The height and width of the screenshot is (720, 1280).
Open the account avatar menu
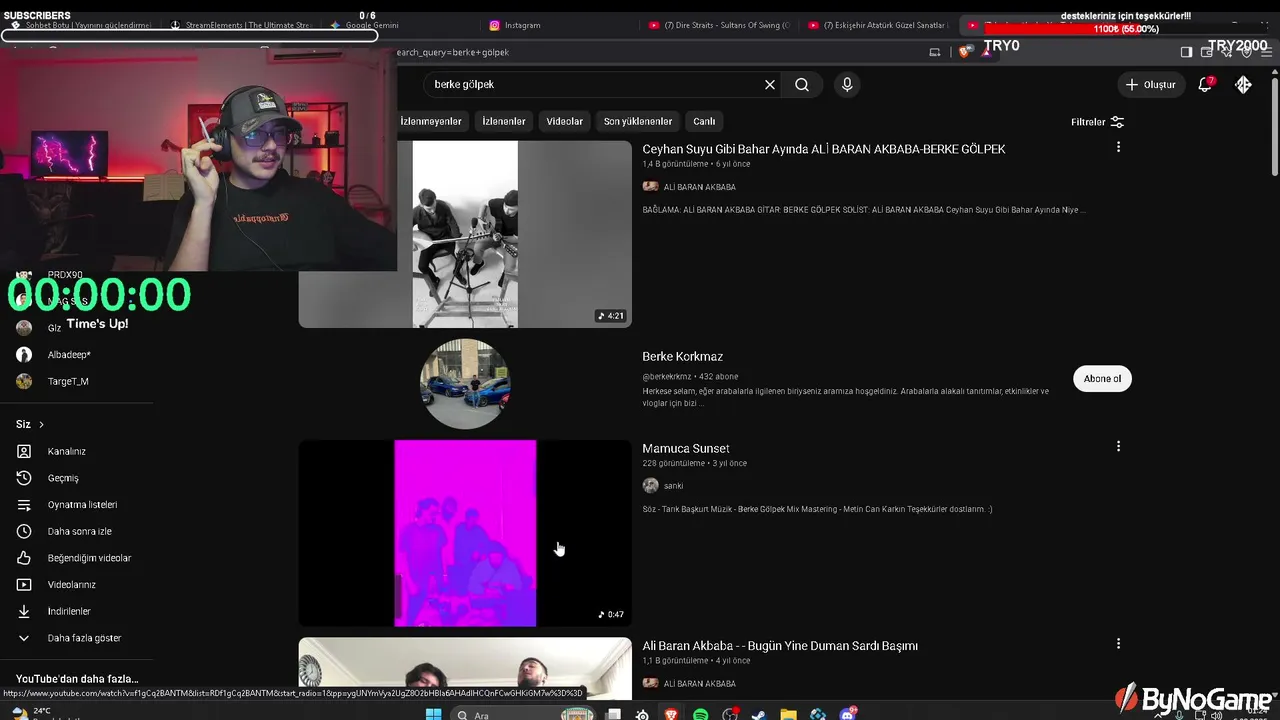tap(1243, 85)
